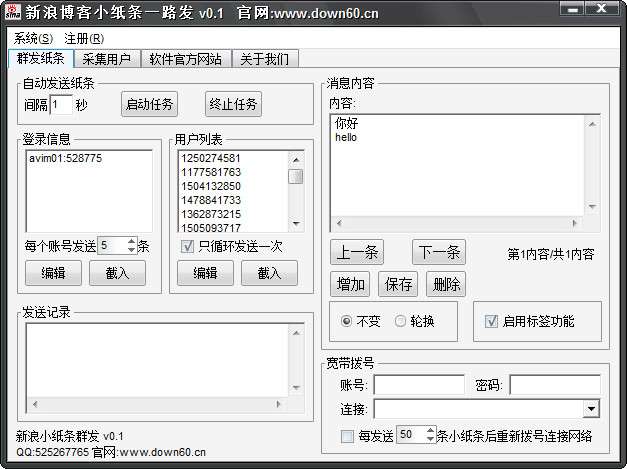This screenshot has width=627, height=469.
Task: Click the Sina logo icon in title bar
Action: click(13, 12)
